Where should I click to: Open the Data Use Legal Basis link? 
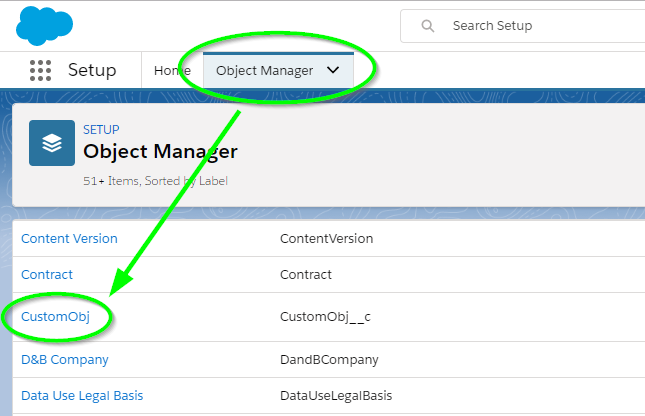(82, 395)
